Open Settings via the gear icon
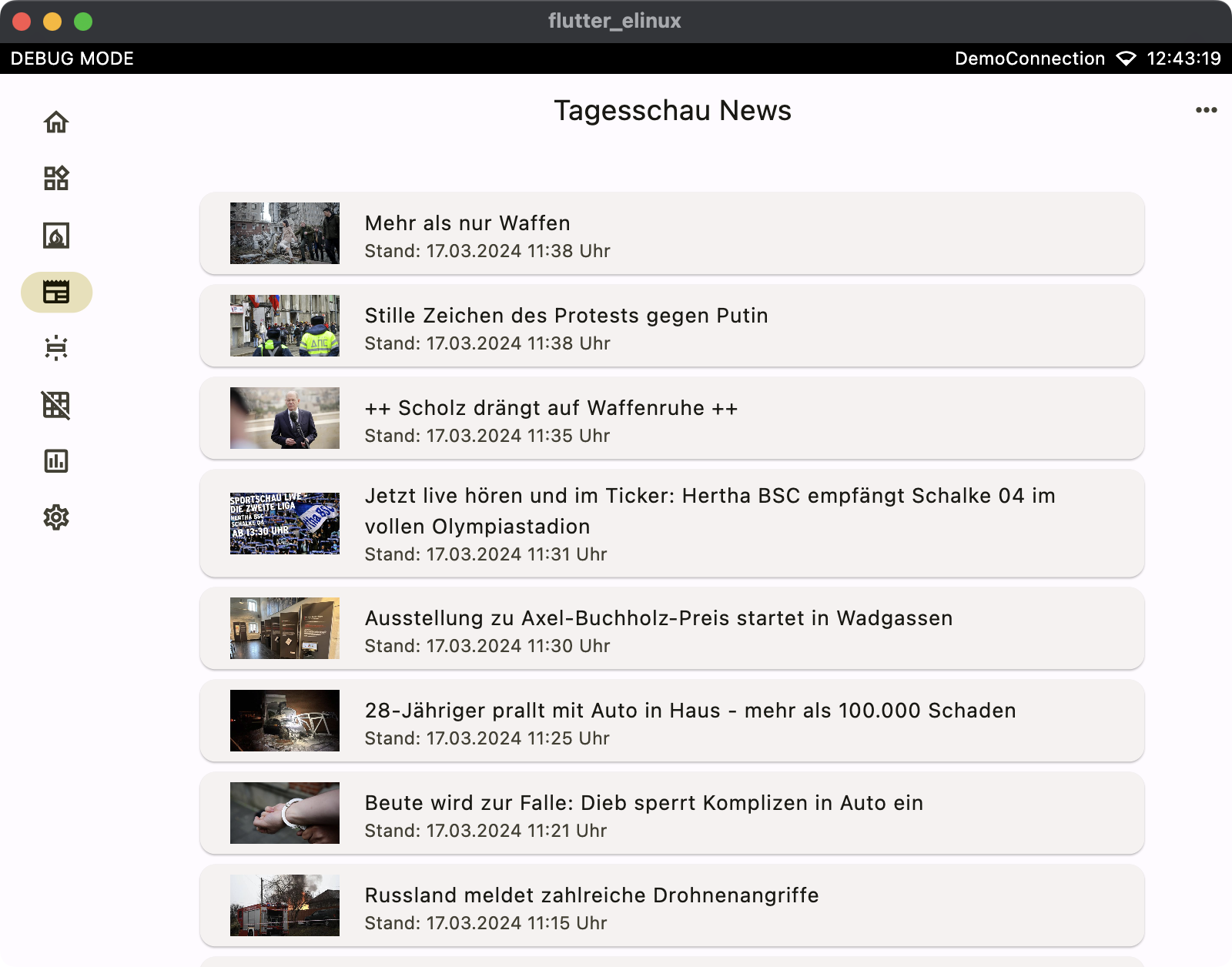This screenshot has width=1232, height=967. [56, 517]
